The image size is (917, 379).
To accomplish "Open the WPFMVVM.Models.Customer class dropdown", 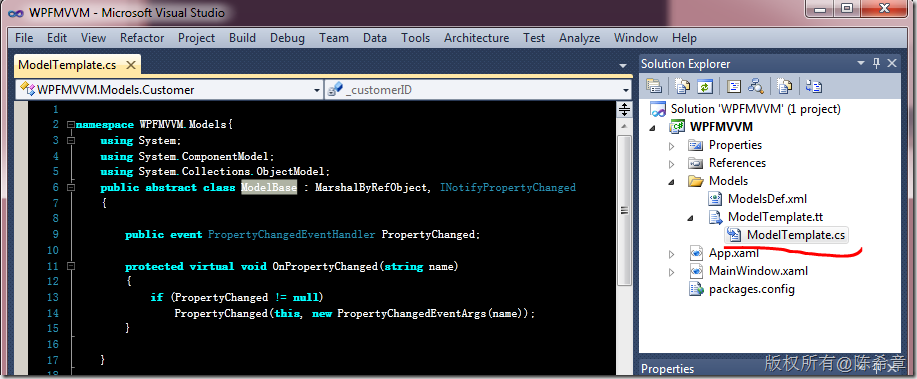I will [x=316, y=90].
